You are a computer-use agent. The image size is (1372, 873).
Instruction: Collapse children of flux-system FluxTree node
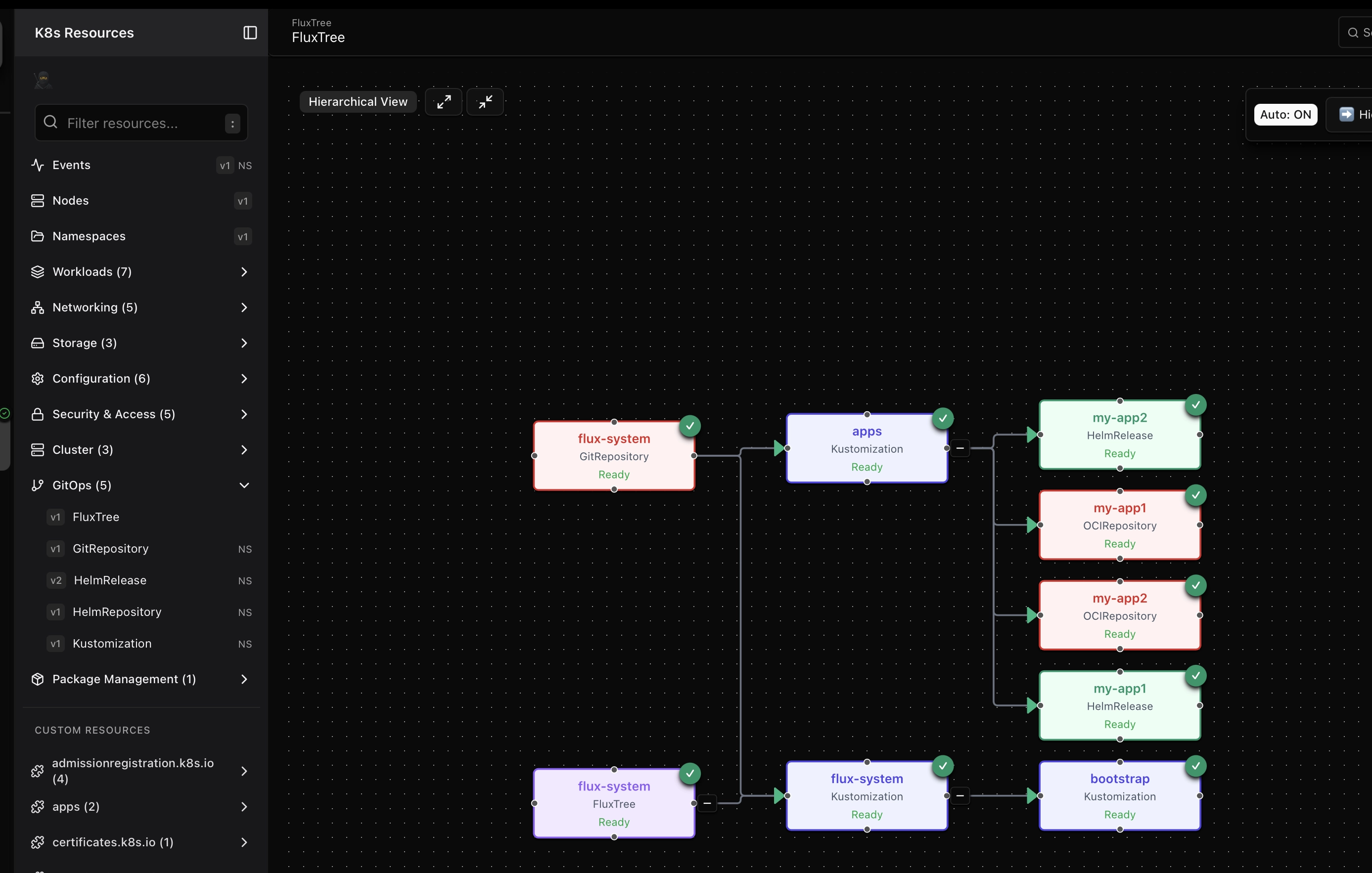click(707, 803)
